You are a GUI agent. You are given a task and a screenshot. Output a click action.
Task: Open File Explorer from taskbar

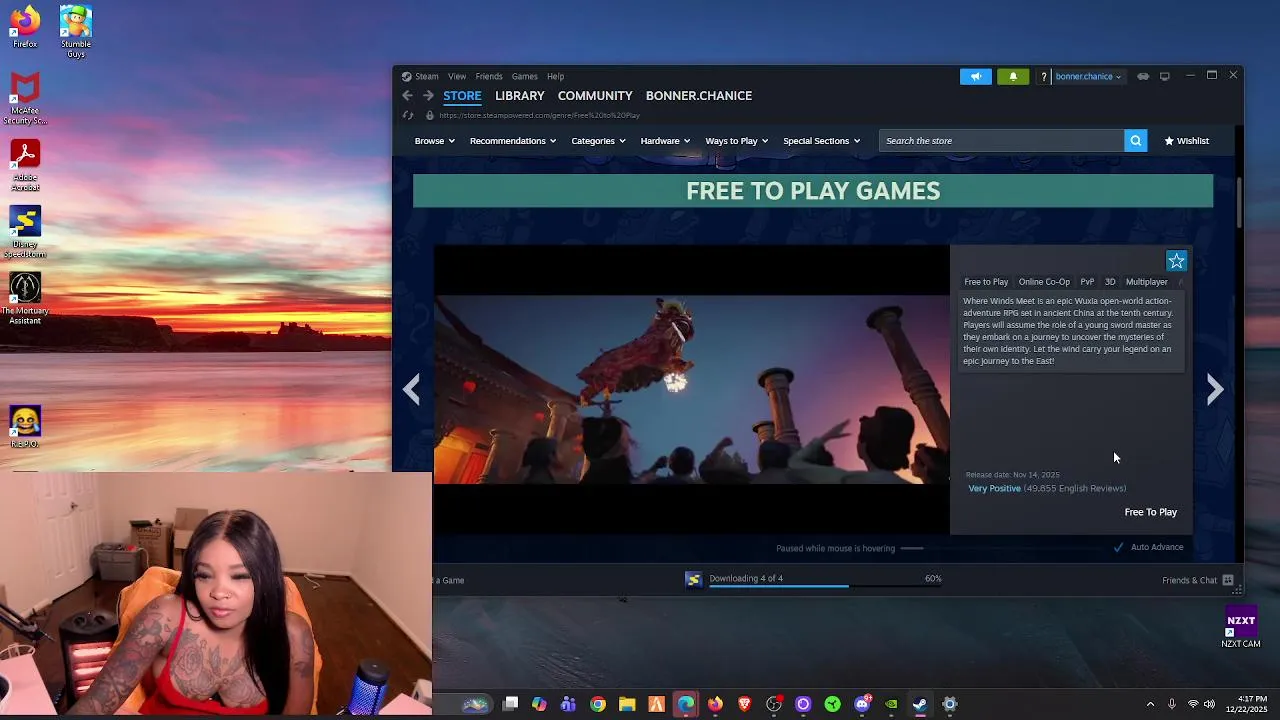coord(627,704)
